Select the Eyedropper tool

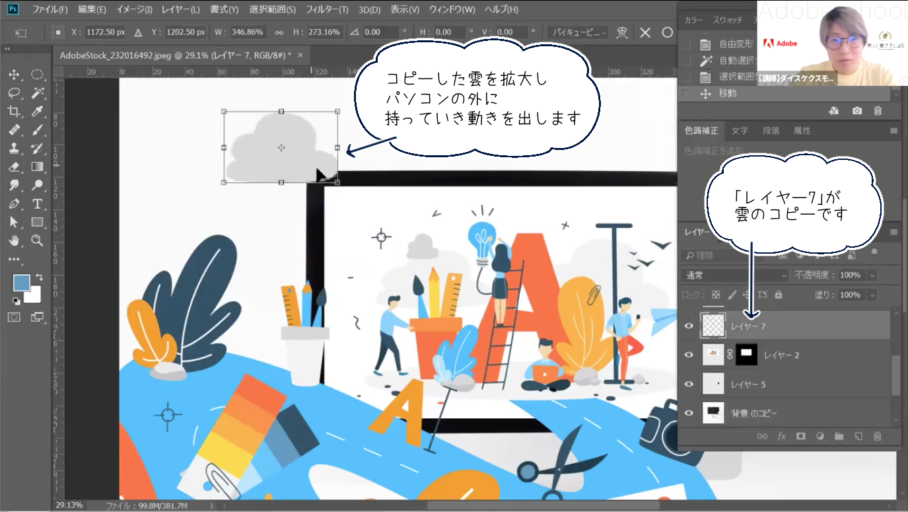tap(37, 111)
